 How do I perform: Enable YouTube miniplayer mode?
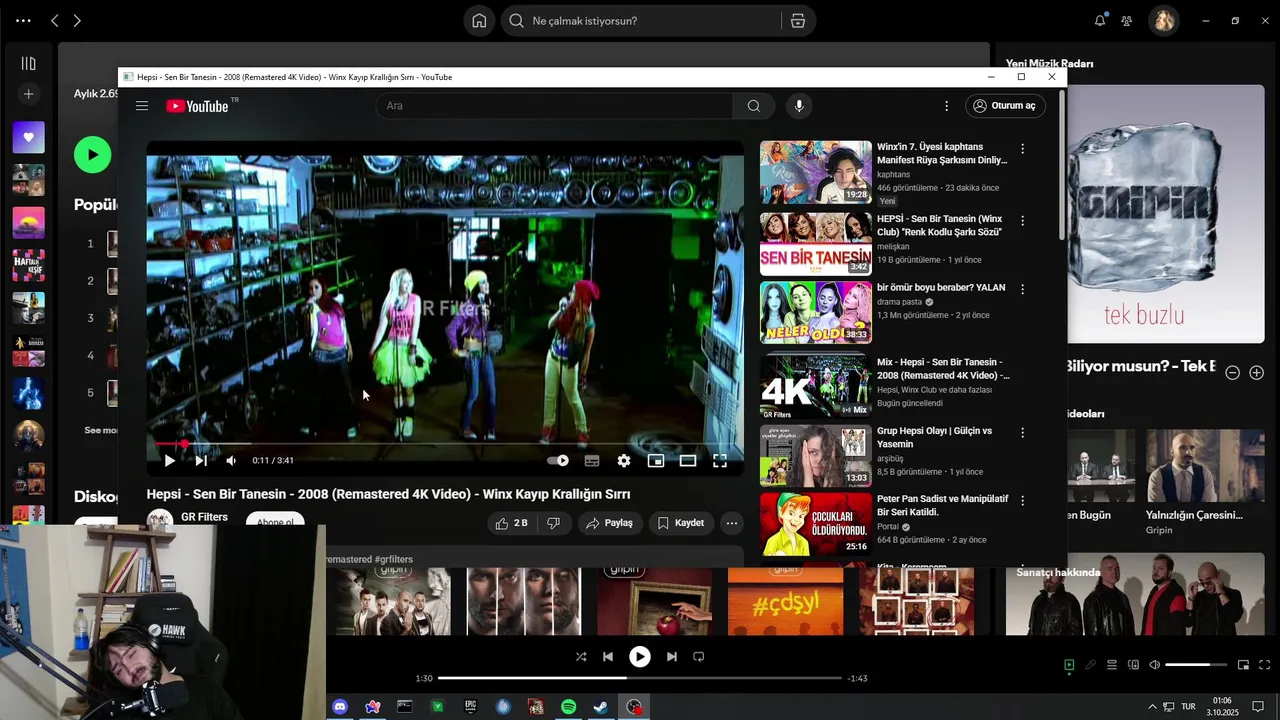(x=656, y=461)
